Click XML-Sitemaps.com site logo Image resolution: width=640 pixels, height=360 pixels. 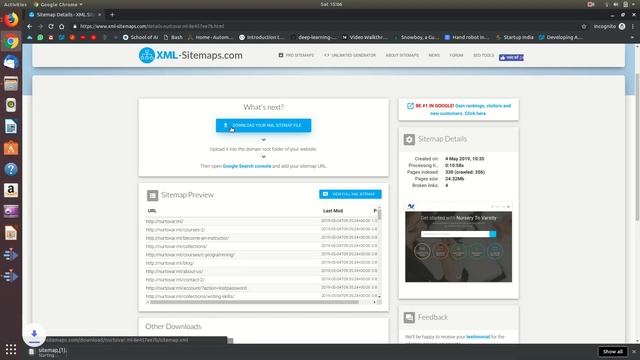click(x=191, y=55)
